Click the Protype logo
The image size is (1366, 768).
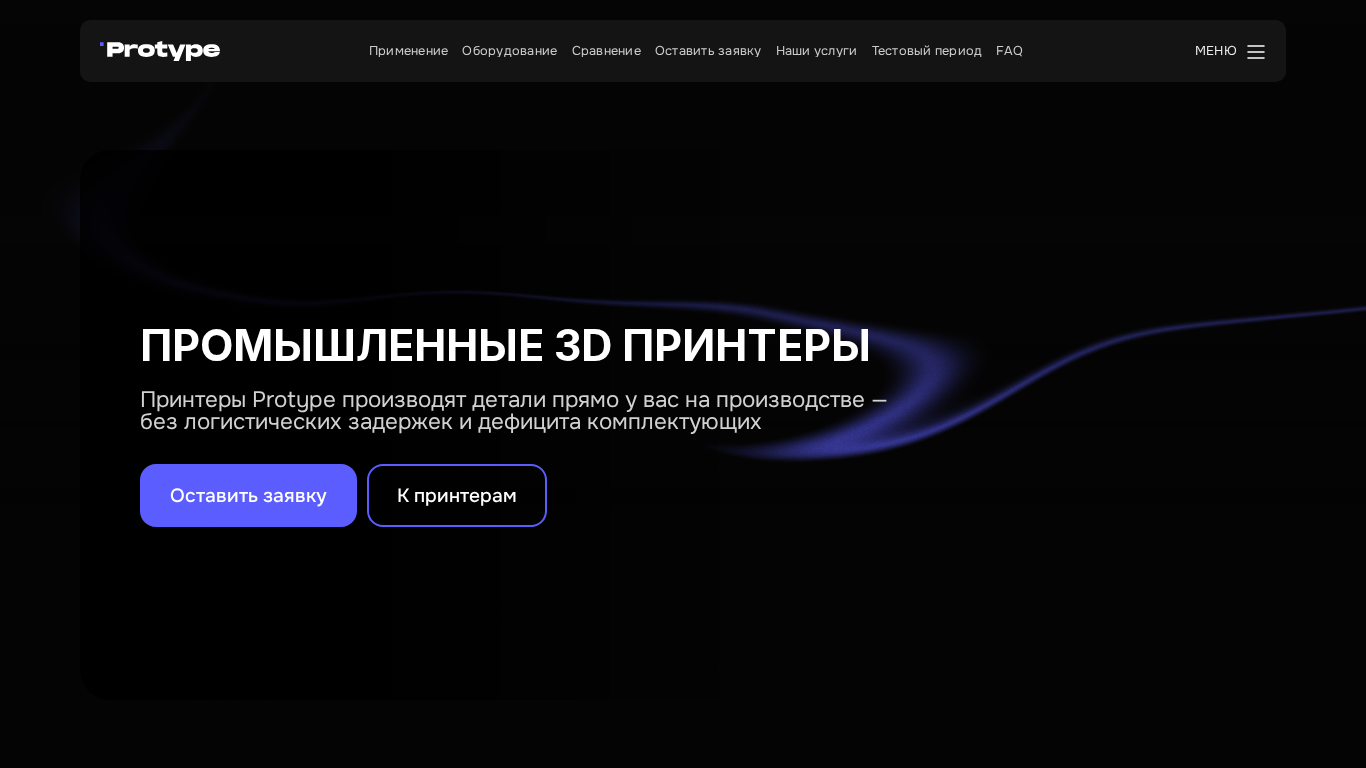pos(160,50)
